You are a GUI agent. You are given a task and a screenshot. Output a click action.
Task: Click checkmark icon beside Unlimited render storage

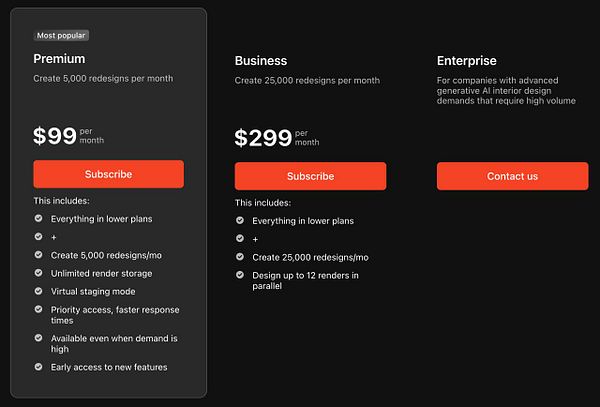[x=39, y=274]
